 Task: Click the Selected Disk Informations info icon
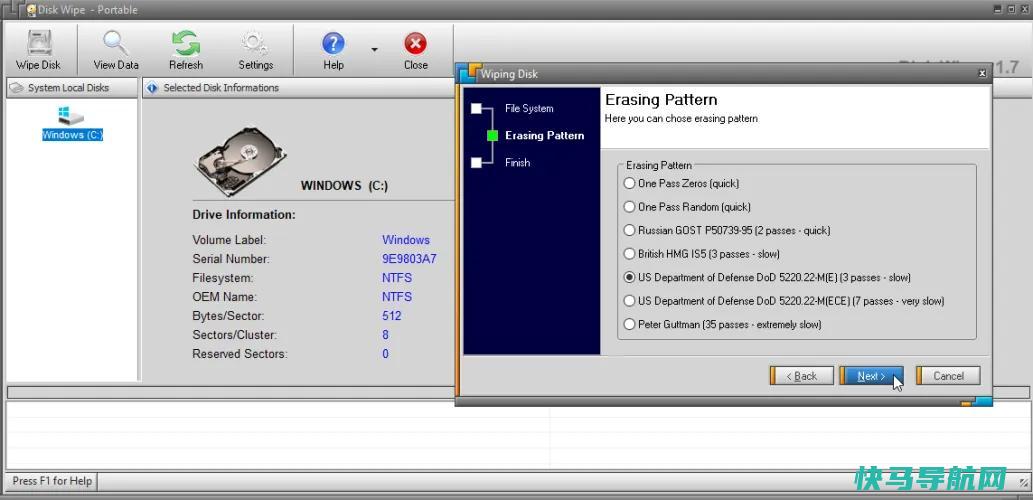click(x=152, y=88)
